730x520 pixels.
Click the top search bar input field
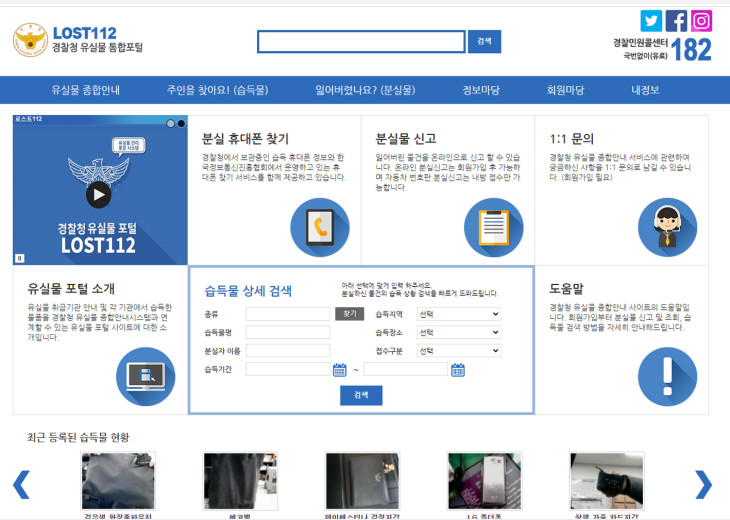point(361,41)
